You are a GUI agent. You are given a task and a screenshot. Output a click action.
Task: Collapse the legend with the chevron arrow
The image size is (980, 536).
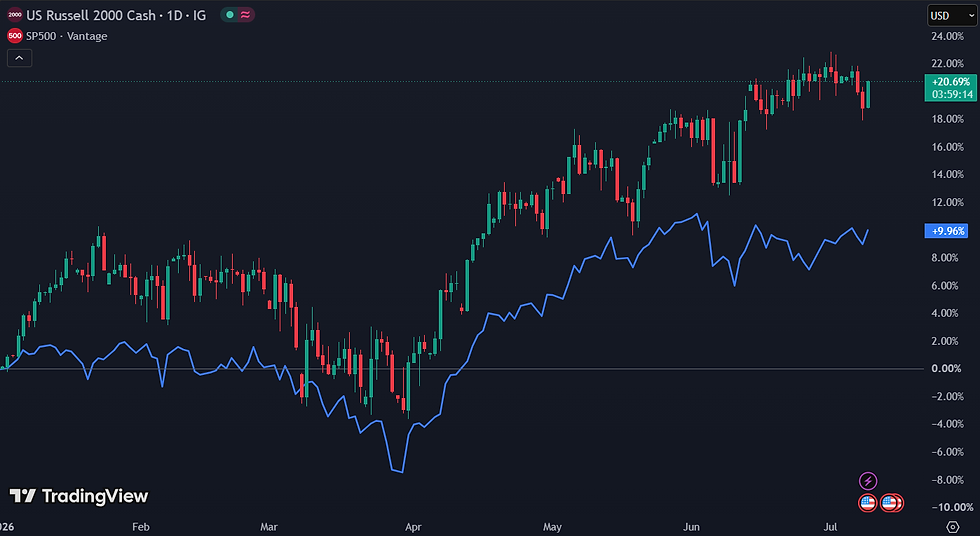[19, 58]
